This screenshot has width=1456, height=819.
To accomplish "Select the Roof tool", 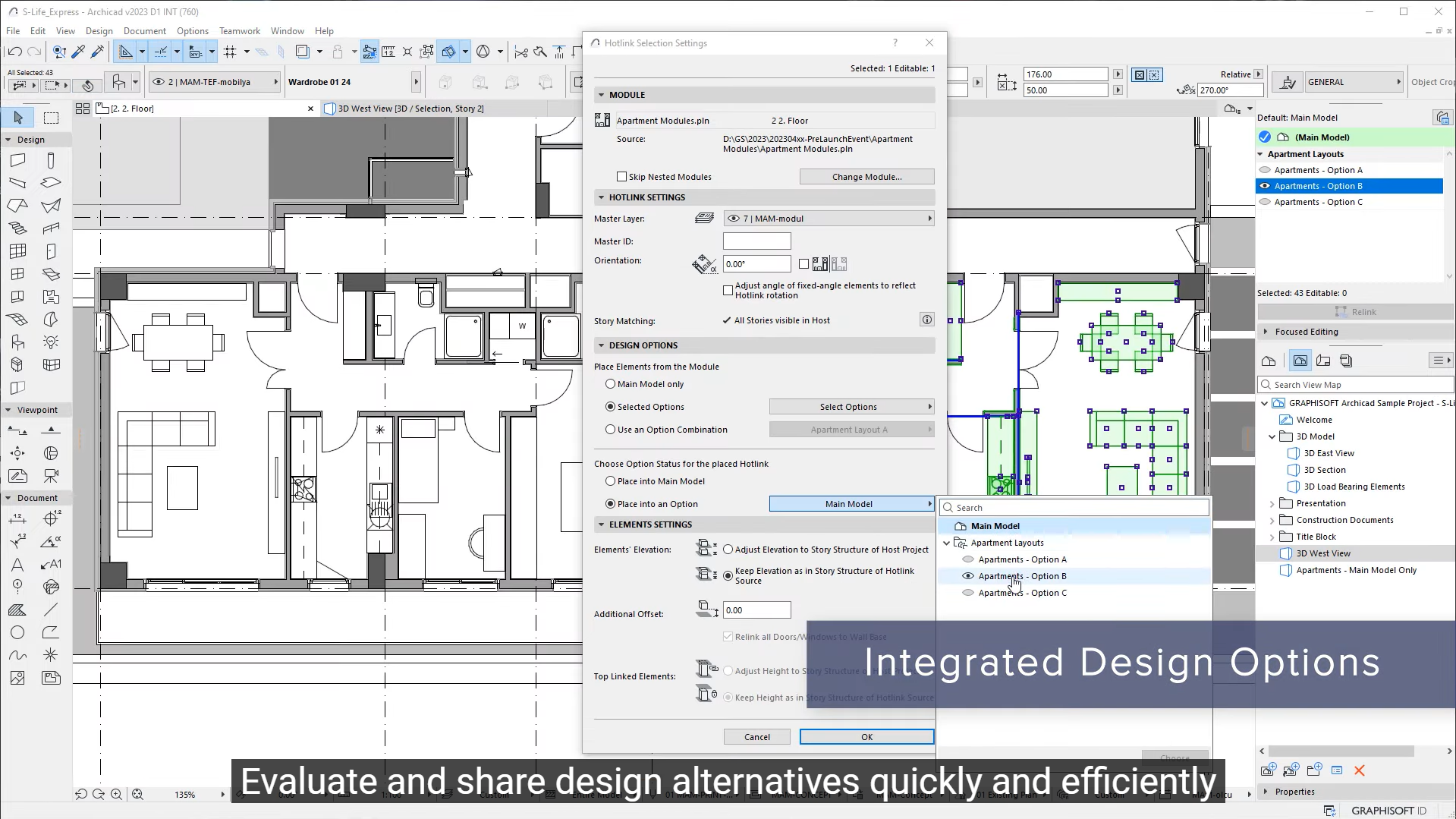I will pyautogui.click(x=18, y=206).
